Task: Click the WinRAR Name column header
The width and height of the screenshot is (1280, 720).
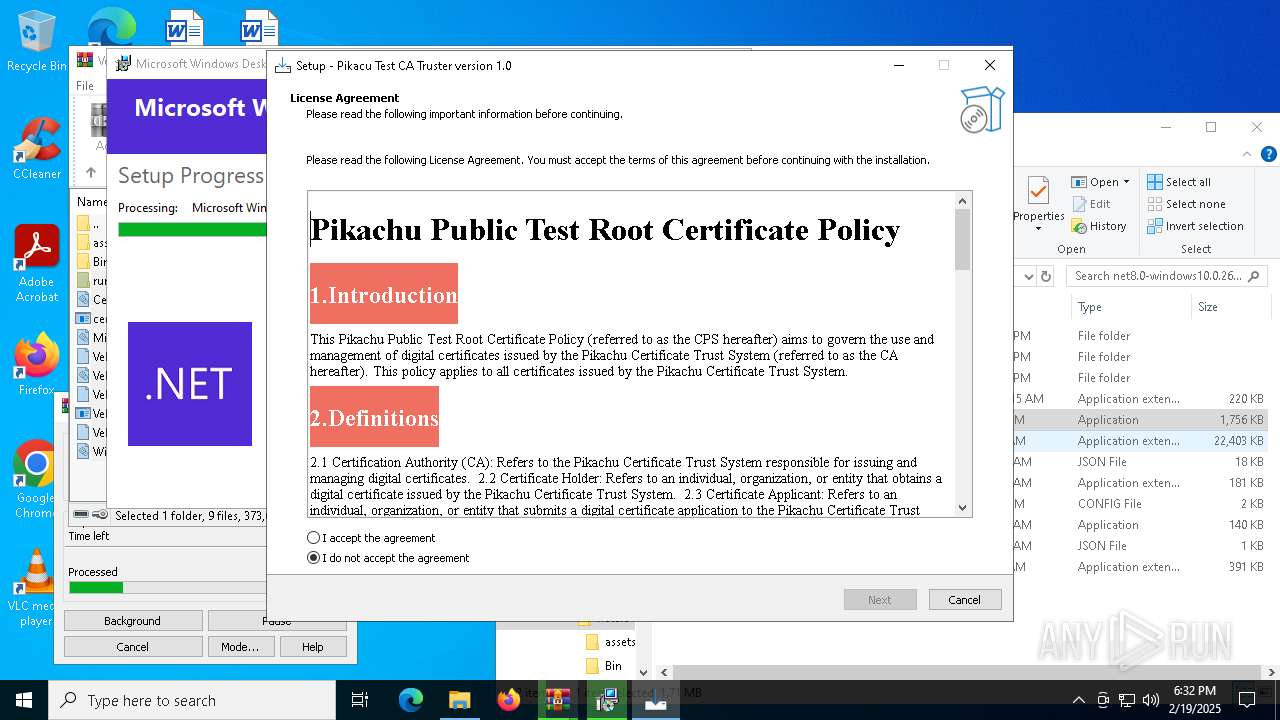Action: click(x=90, y=201)
